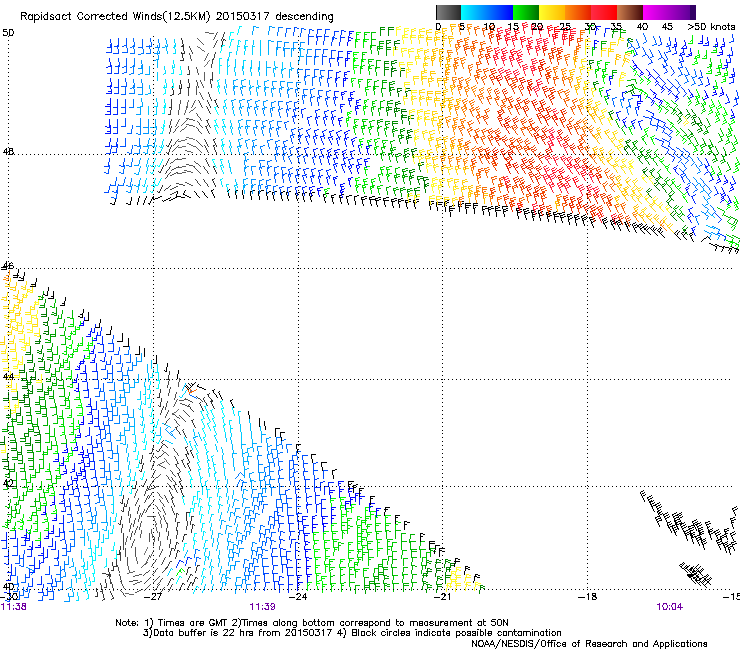Screen dimensions: 740x650
Task: Click the cyan-blue 5-15 knots legend segment
Action: (x=487, y=12)
